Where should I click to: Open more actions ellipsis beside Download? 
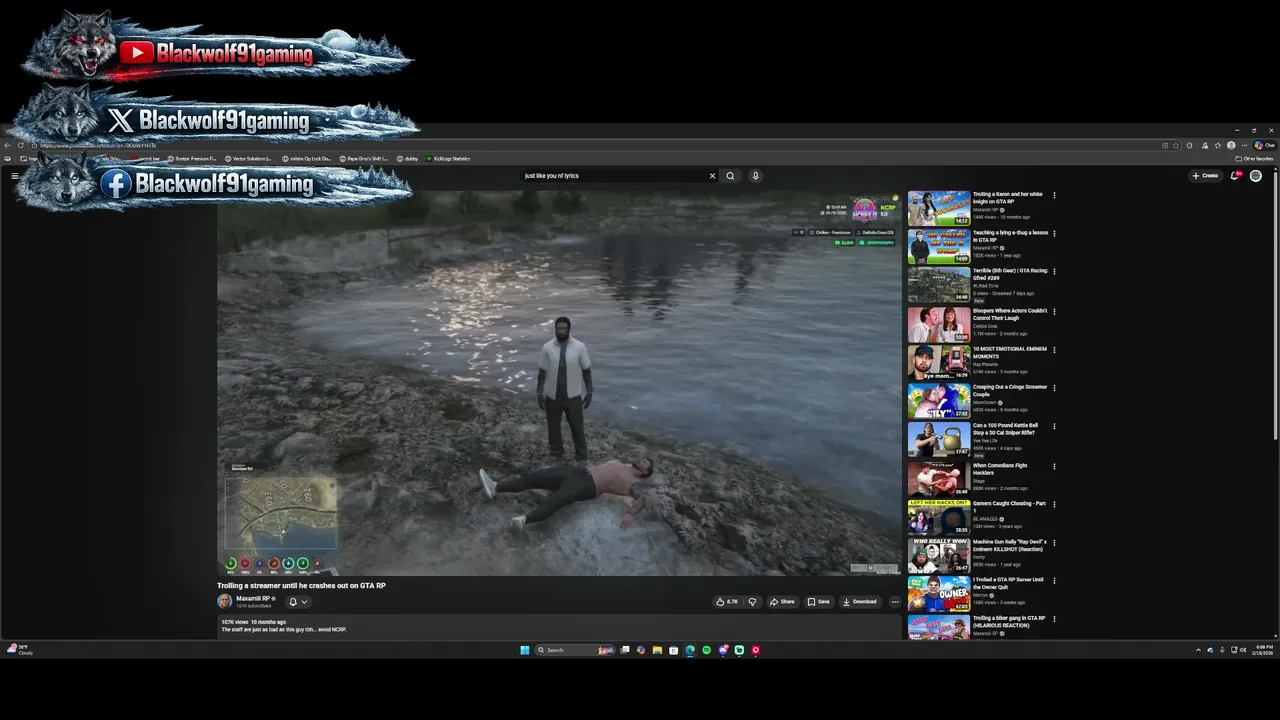click(894, 602)
